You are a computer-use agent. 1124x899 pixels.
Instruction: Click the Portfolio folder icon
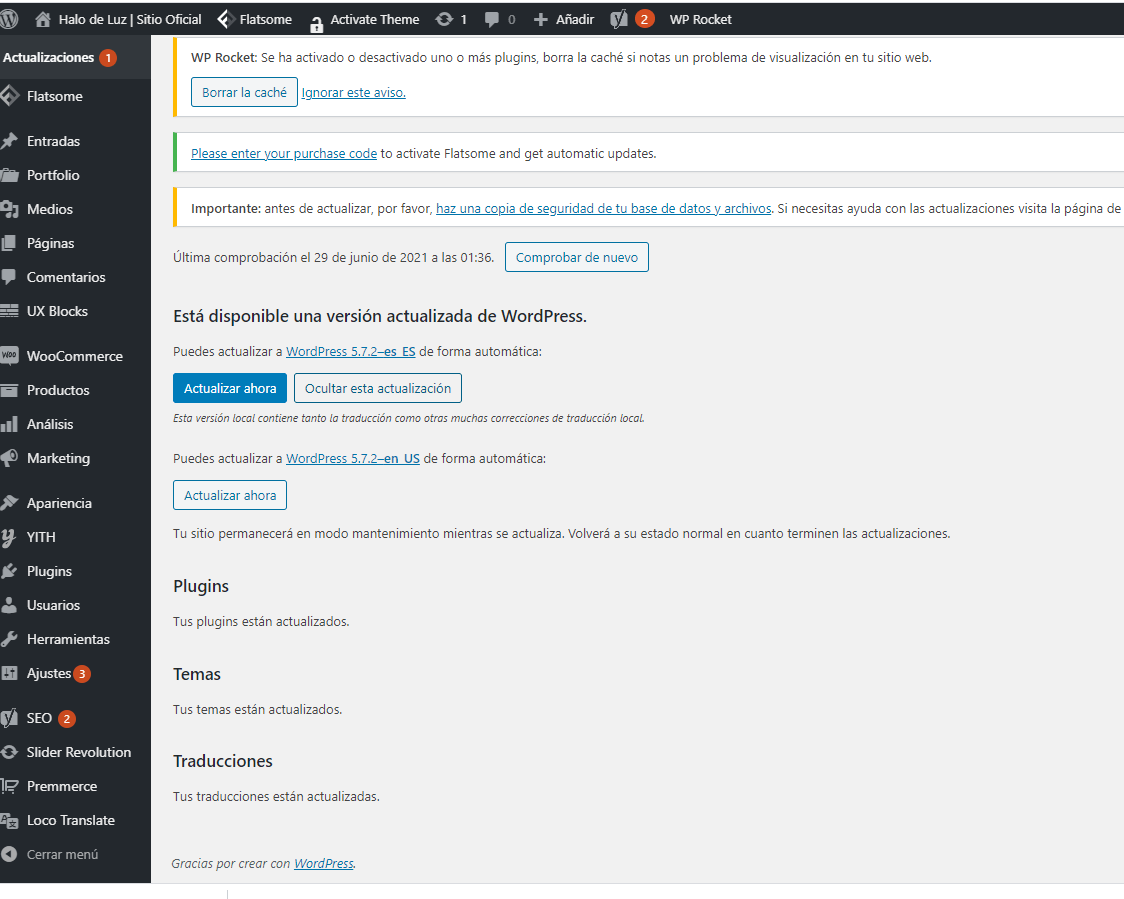(x=9, y=175)
